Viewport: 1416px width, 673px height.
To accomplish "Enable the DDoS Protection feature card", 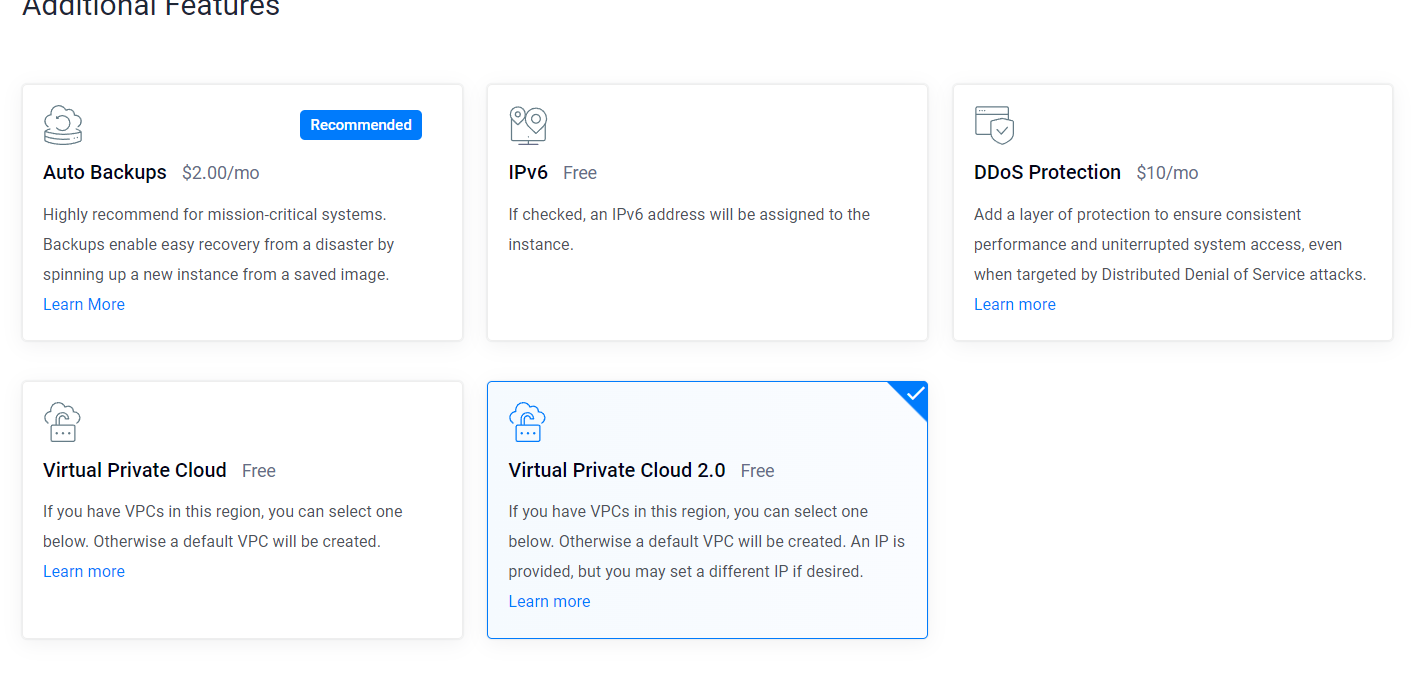I will 1173,212.
